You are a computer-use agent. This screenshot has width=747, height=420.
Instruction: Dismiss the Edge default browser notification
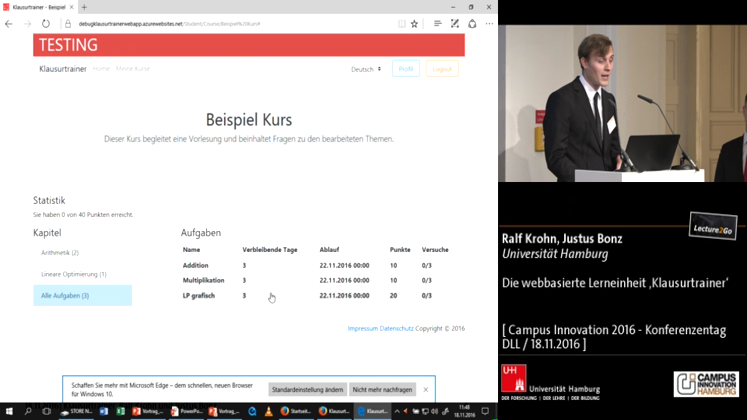[x=425, y=389]
